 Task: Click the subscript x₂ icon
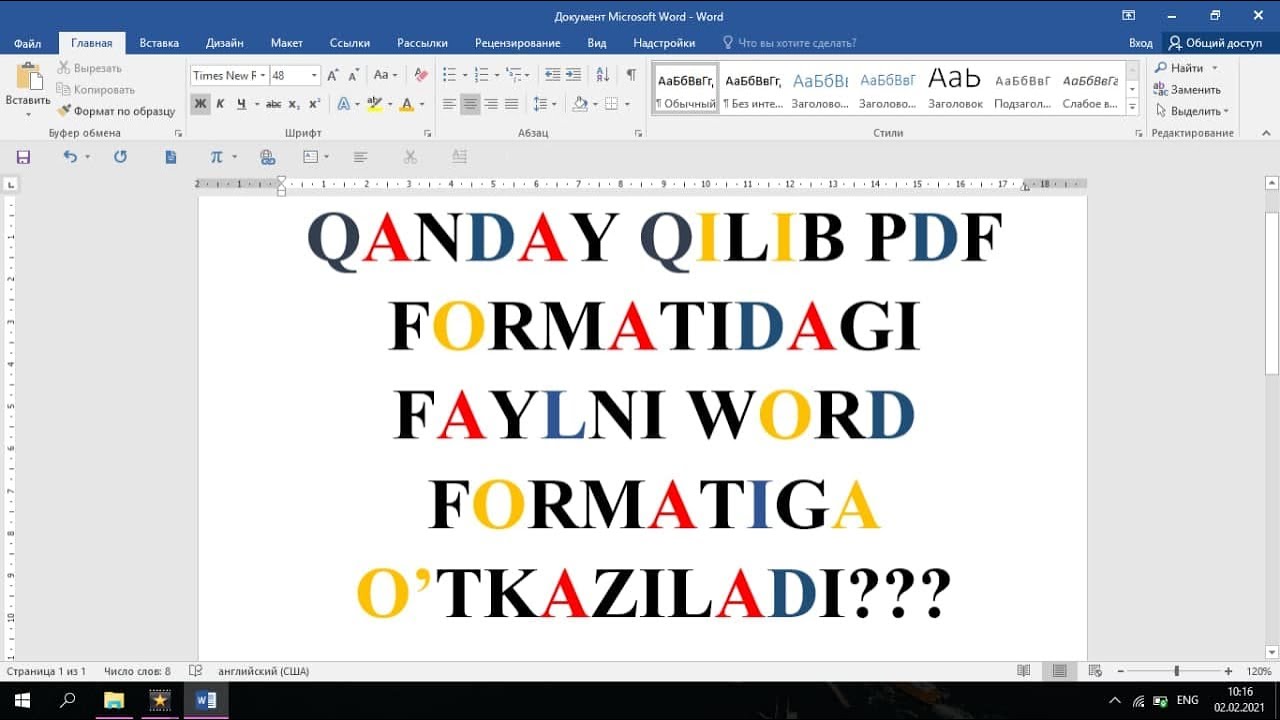tap(294, 104)
